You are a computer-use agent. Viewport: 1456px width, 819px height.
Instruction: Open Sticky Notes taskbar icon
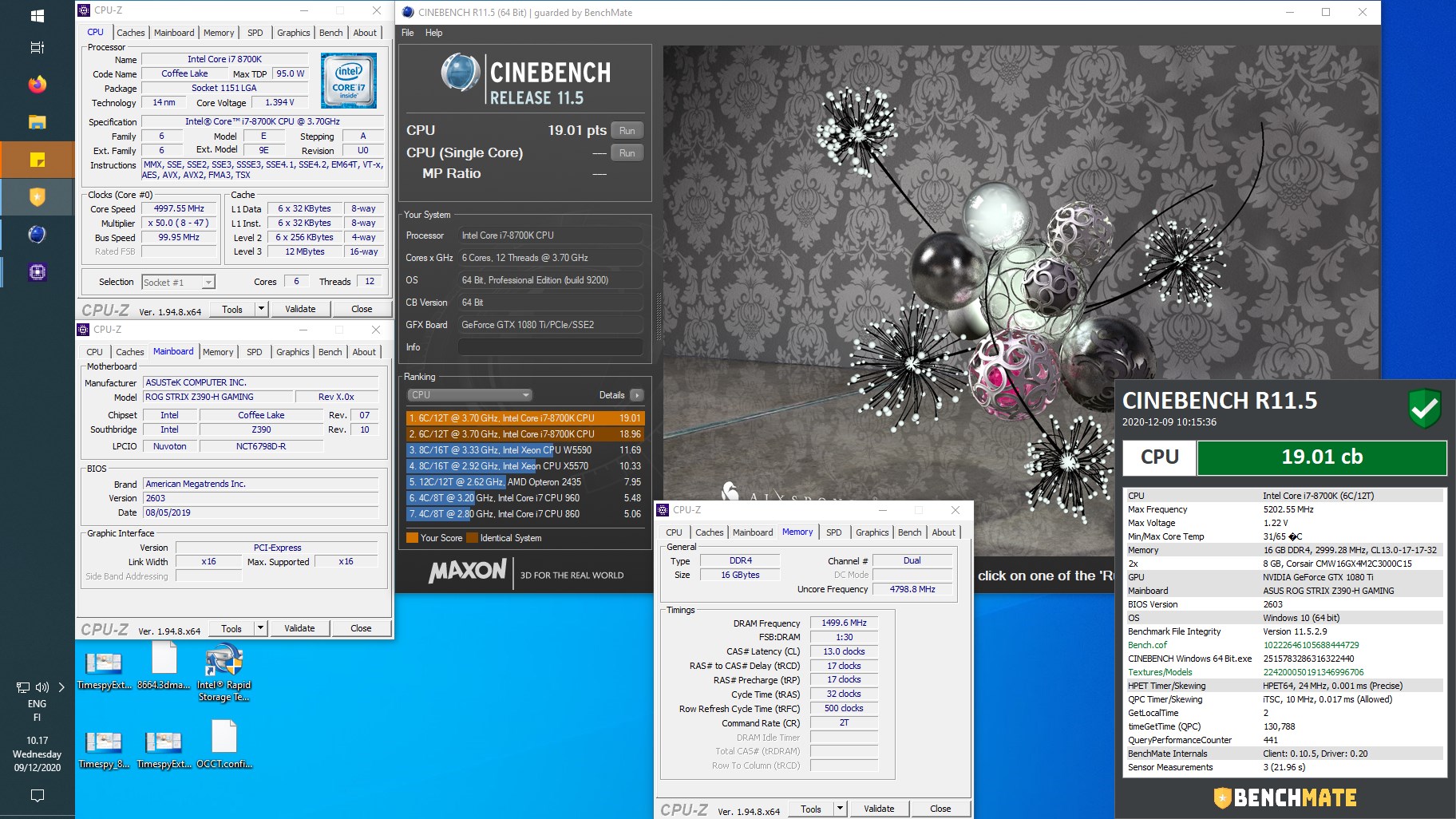37,159
